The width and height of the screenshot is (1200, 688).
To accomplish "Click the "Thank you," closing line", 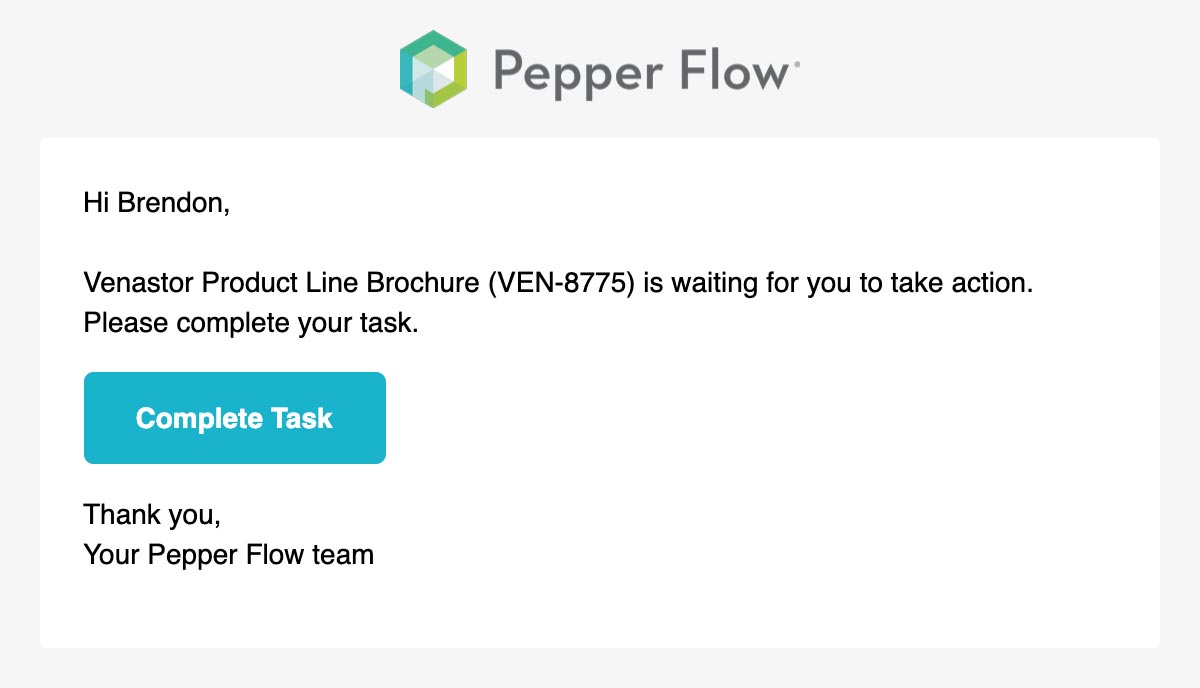I will point(152,515).
